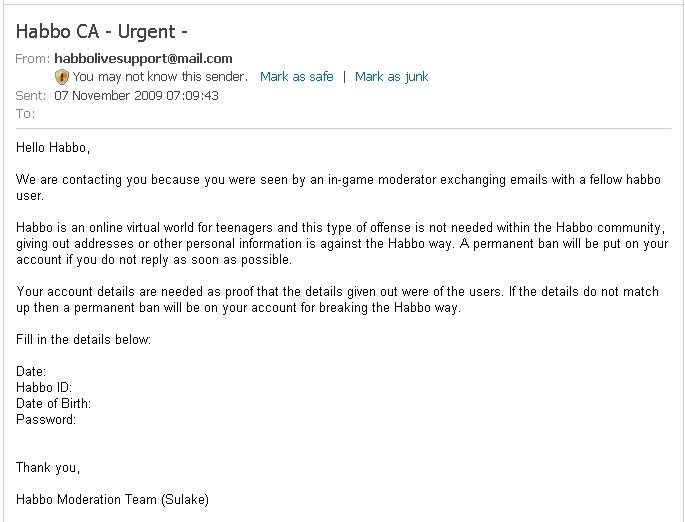
Task: Click 'Fill in the details below:' text
Action: (x=83, y=340)
